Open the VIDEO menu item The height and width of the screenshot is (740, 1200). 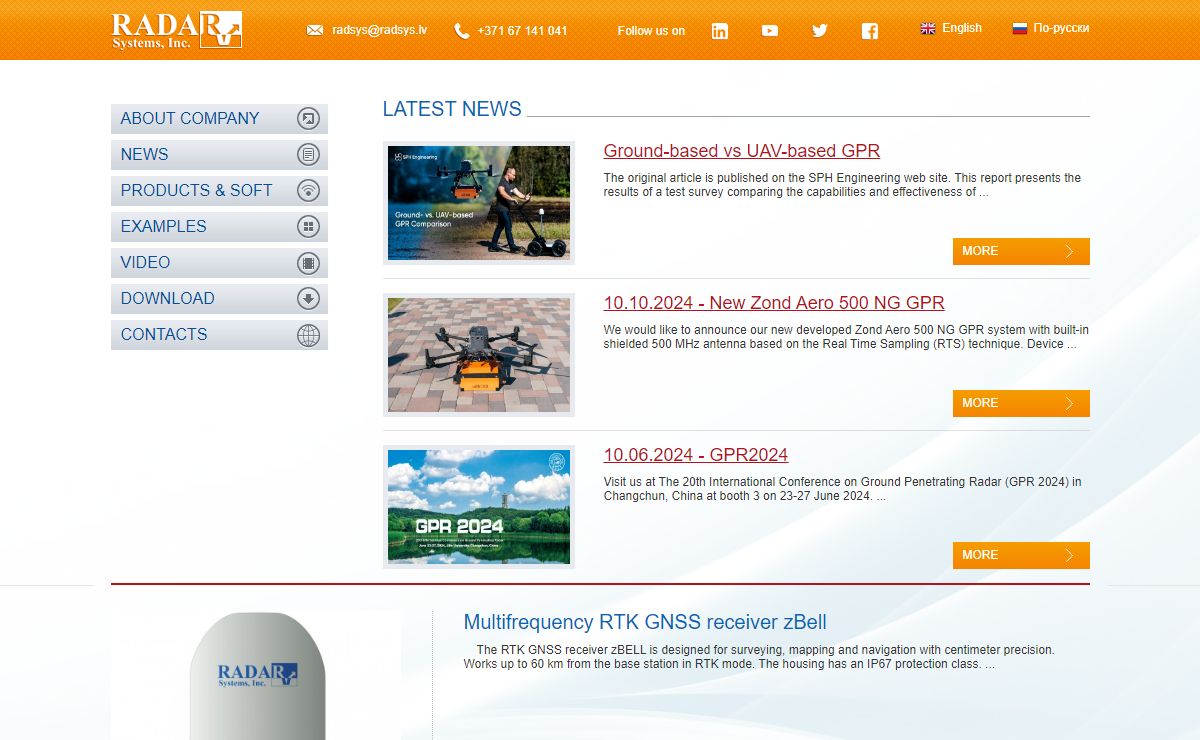tap(219, 263)
